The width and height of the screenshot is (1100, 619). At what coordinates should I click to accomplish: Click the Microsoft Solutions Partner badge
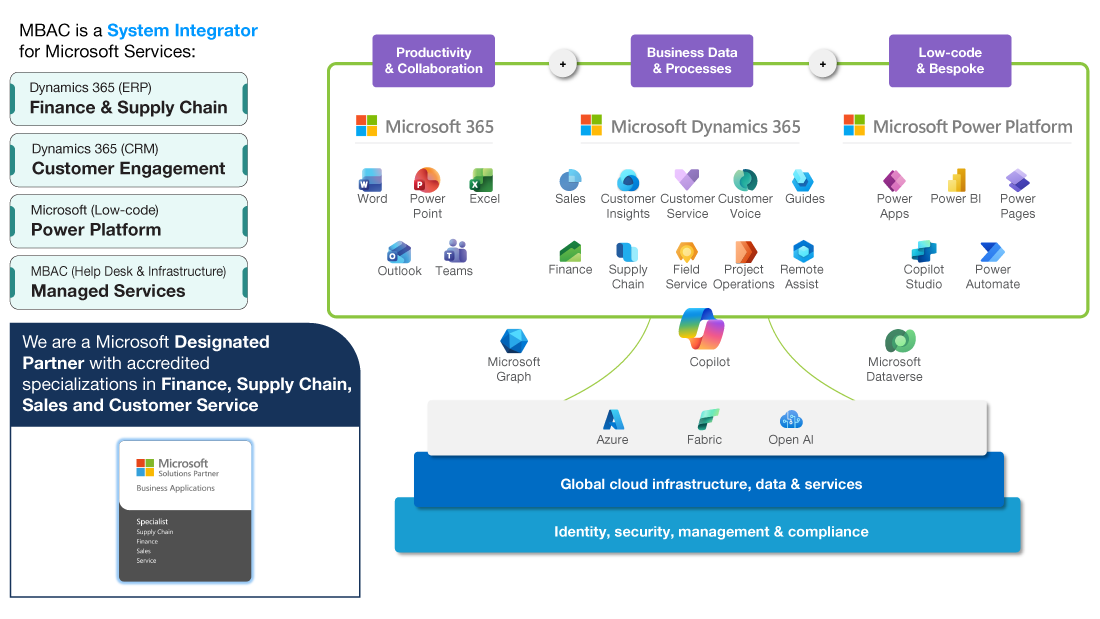coord(185,511)
